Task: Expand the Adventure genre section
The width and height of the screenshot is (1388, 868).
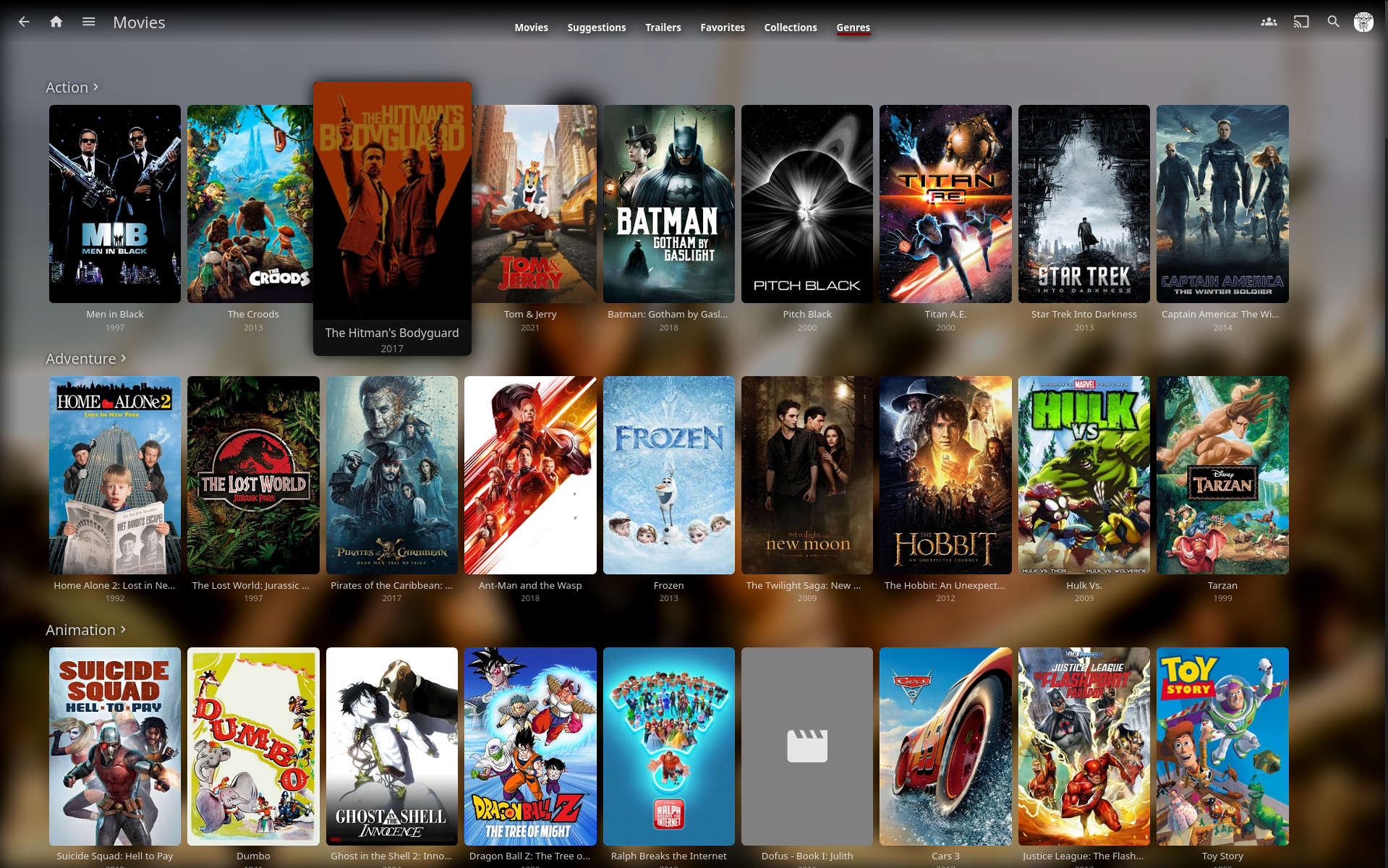Action: 86,359
